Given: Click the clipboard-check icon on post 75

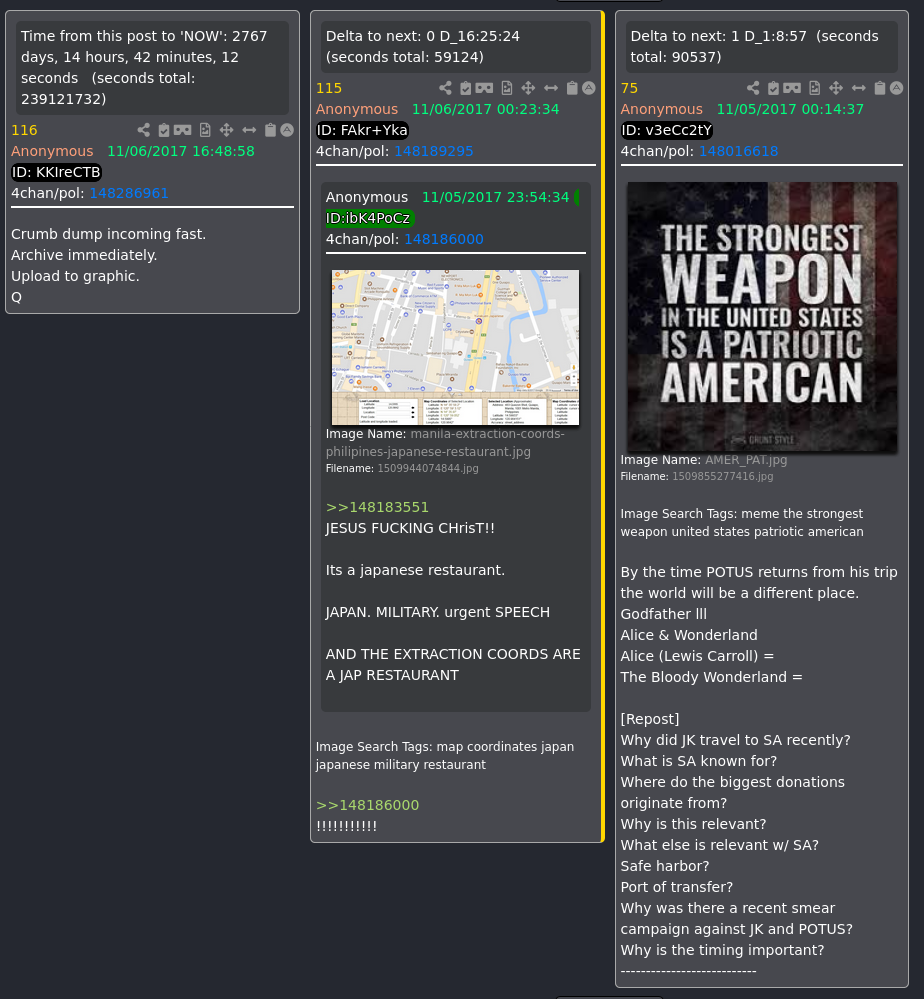Looking at the screenshot, I should click(773, 88).
